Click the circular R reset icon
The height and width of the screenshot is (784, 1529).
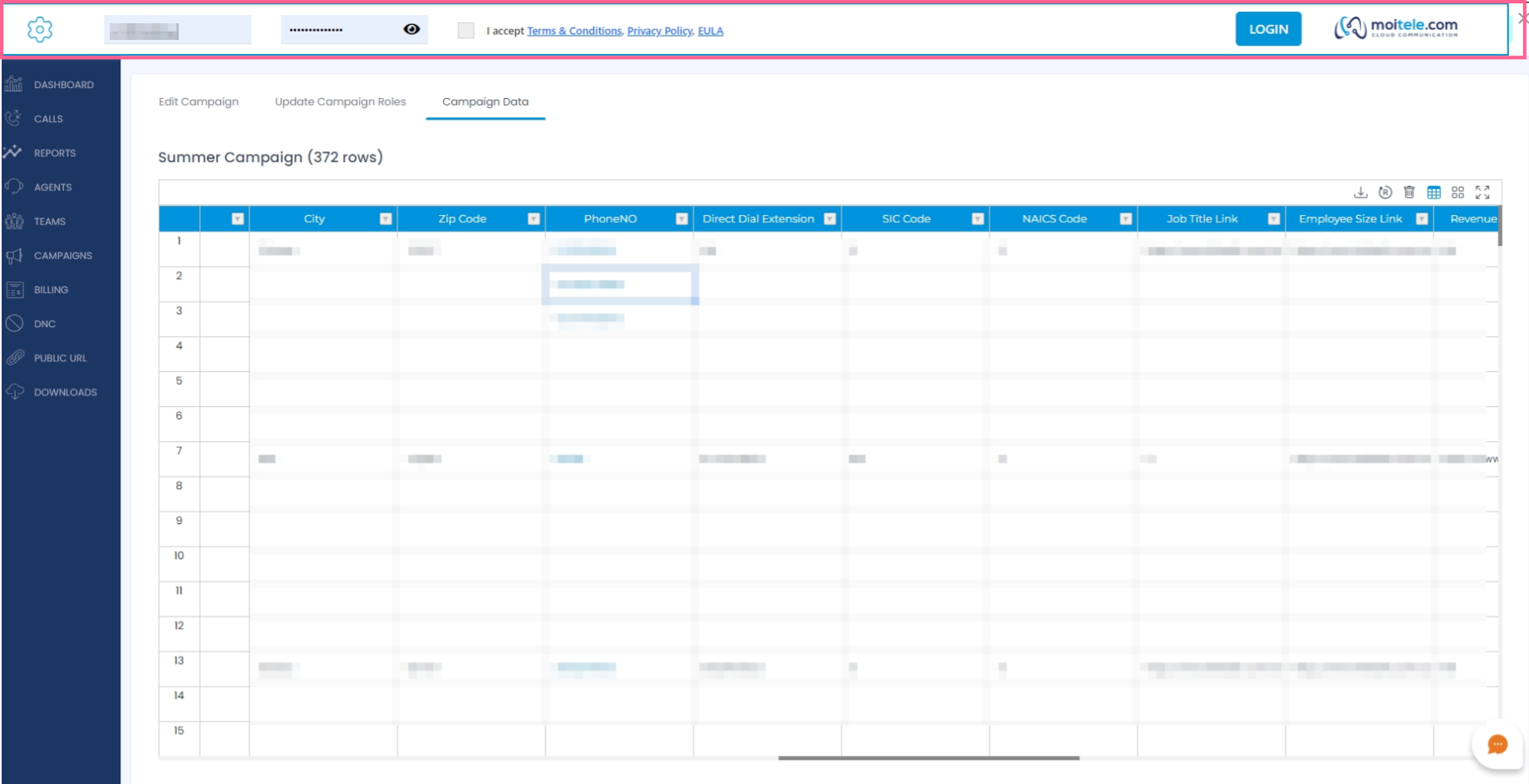click(x=1385, y=193)
